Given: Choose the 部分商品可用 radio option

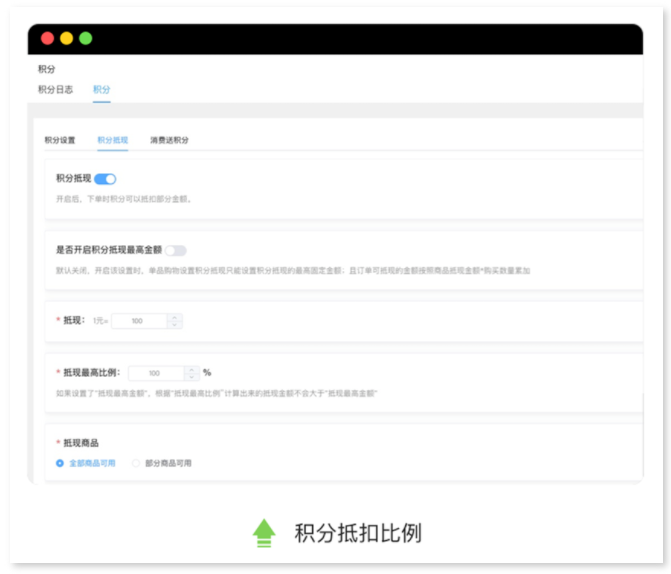Looking at the screenshot, I should 137,463.
